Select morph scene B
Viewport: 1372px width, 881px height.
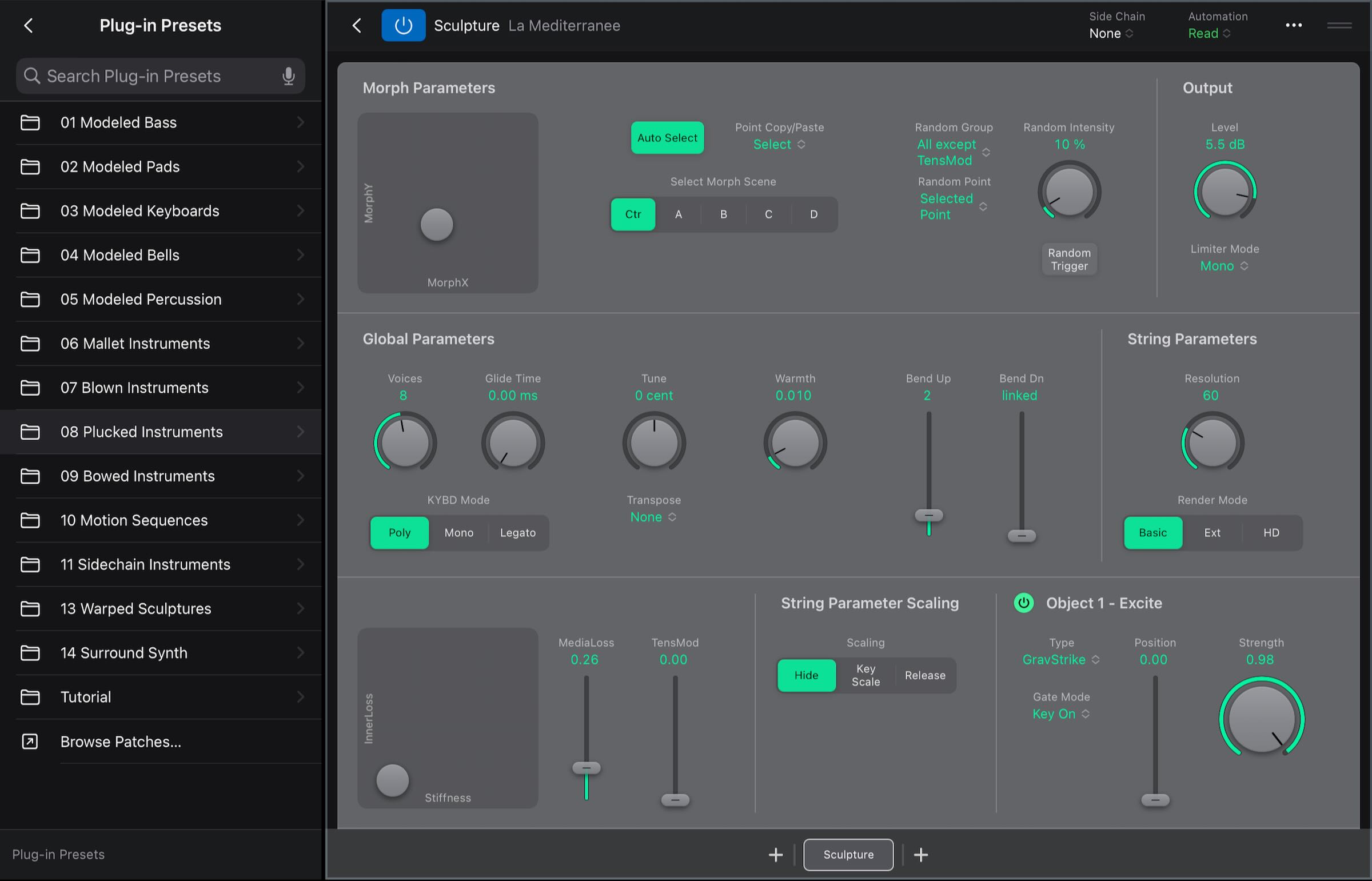724,214
